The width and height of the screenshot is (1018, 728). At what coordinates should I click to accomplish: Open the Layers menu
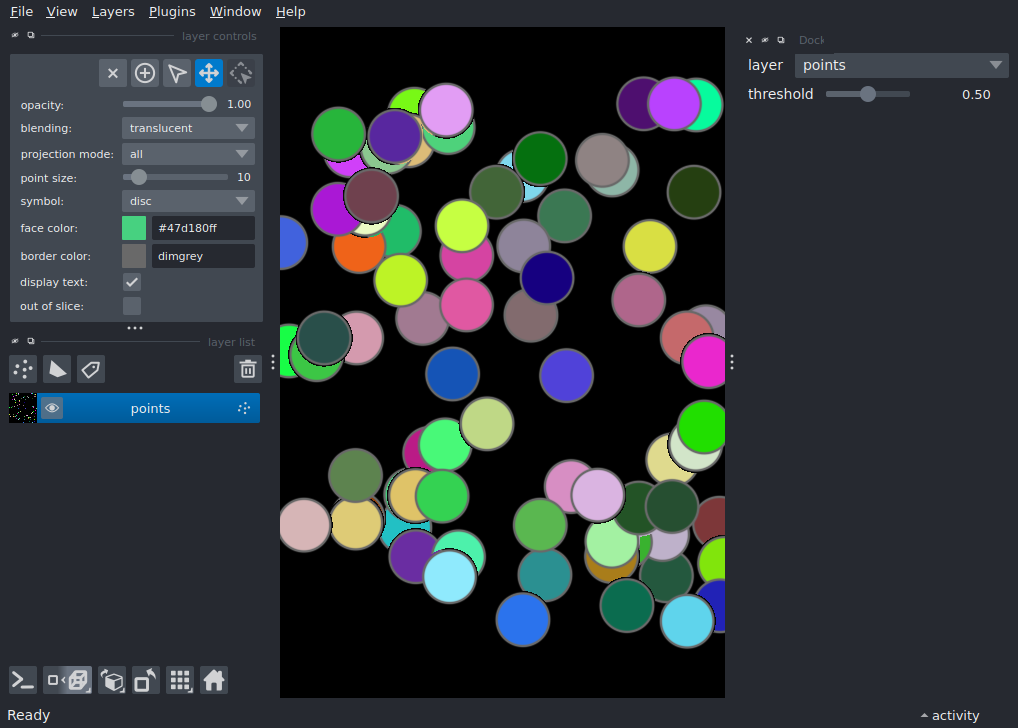click(113, 12)
